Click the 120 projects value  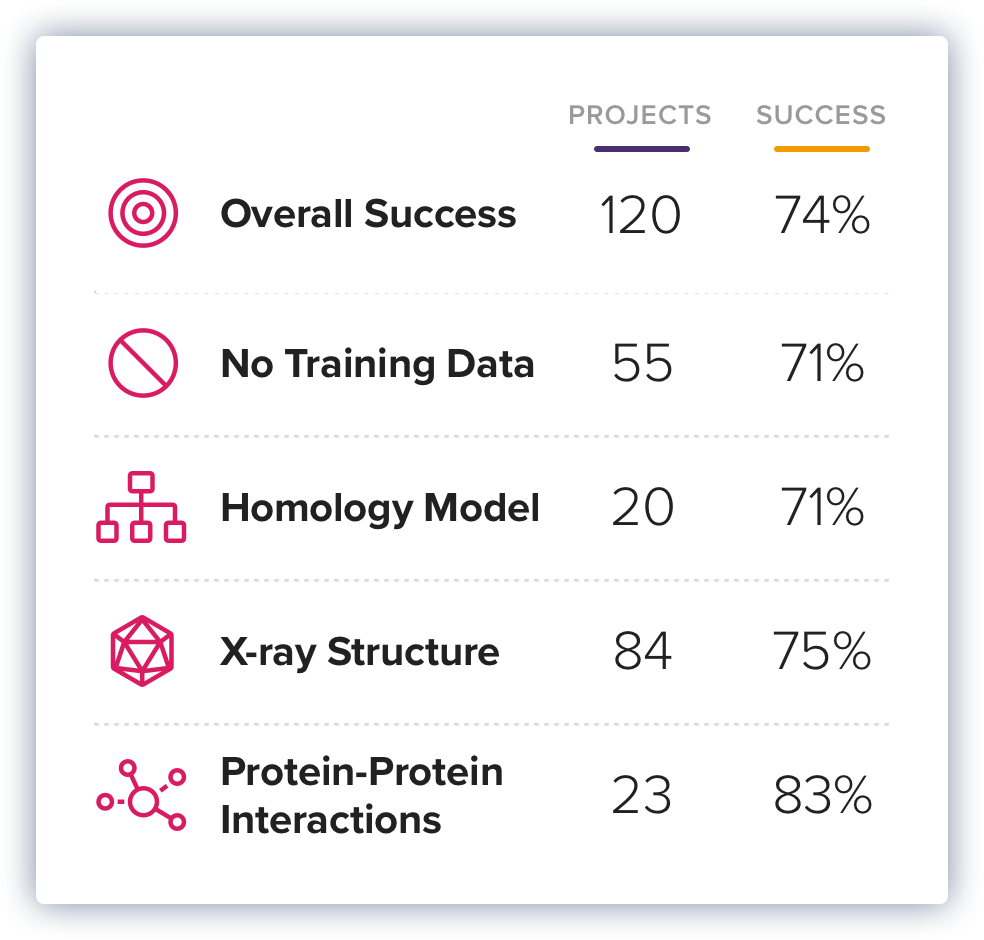click(x=641, y=215)
